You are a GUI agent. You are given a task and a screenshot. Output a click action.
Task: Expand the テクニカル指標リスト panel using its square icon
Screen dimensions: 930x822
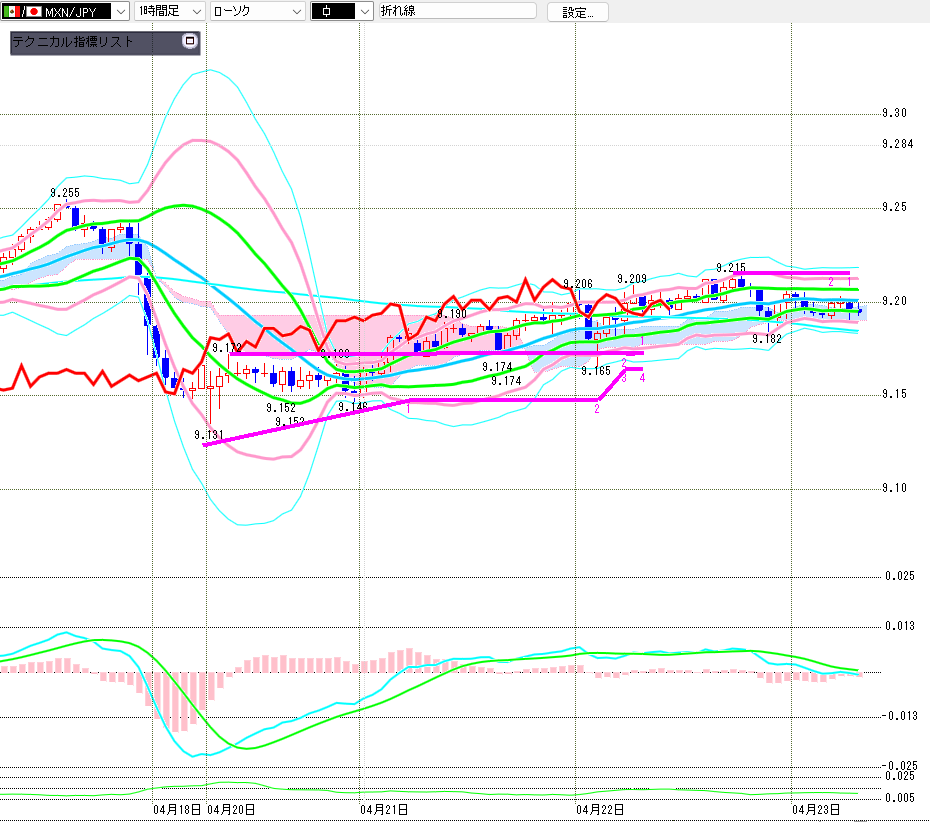190,42
